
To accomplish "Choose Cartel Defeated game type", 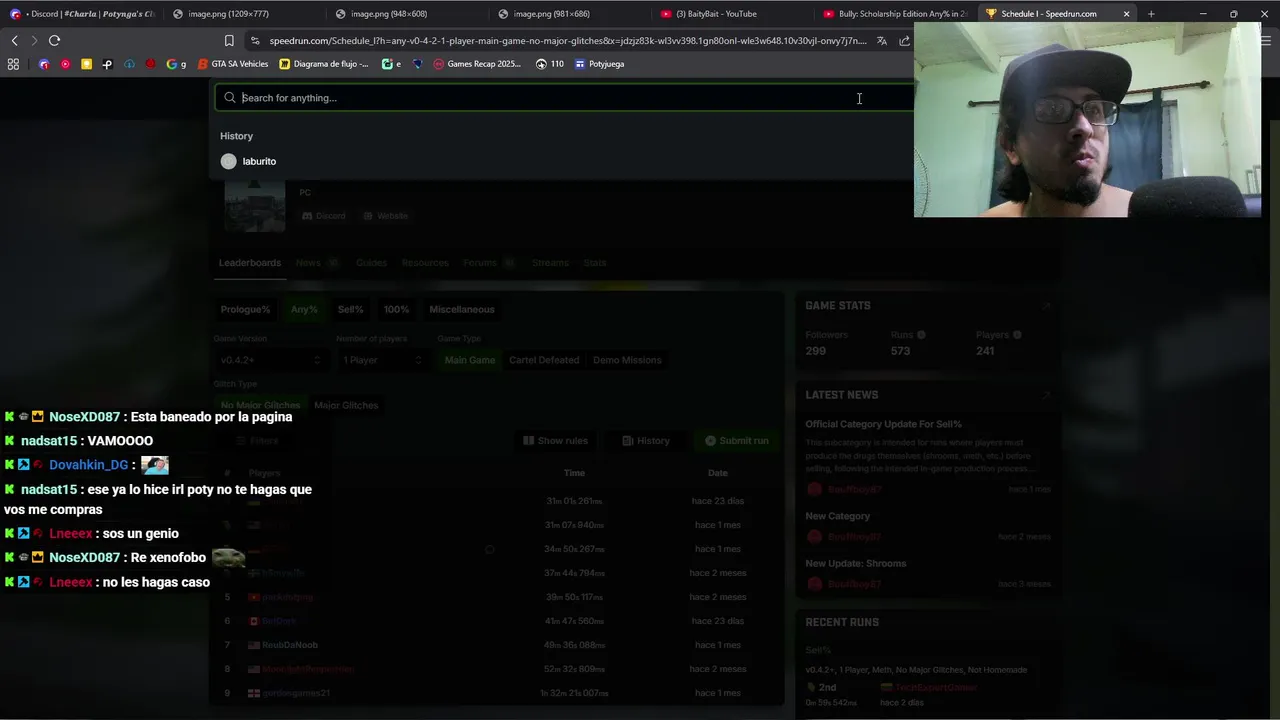I will (x=544, y=360).
